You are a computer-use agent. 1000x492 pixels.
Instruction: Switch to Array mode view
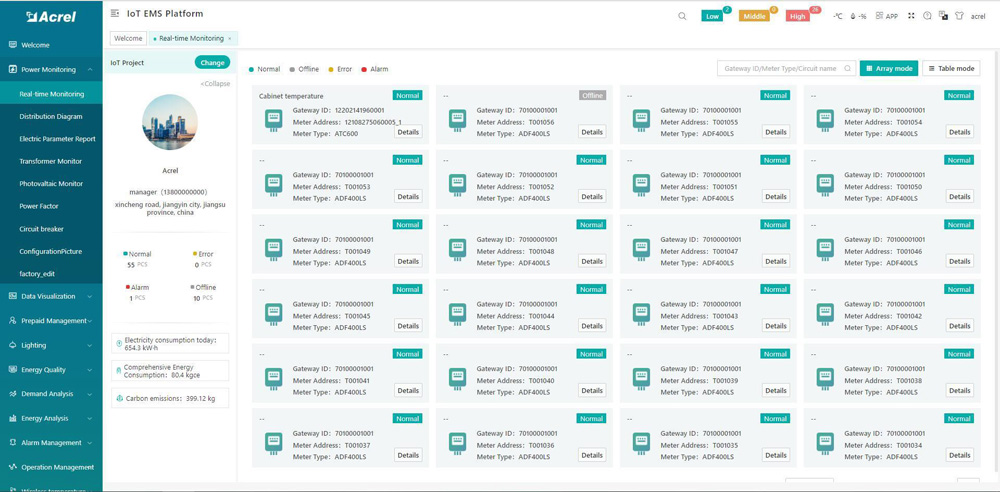pos(888,69)
